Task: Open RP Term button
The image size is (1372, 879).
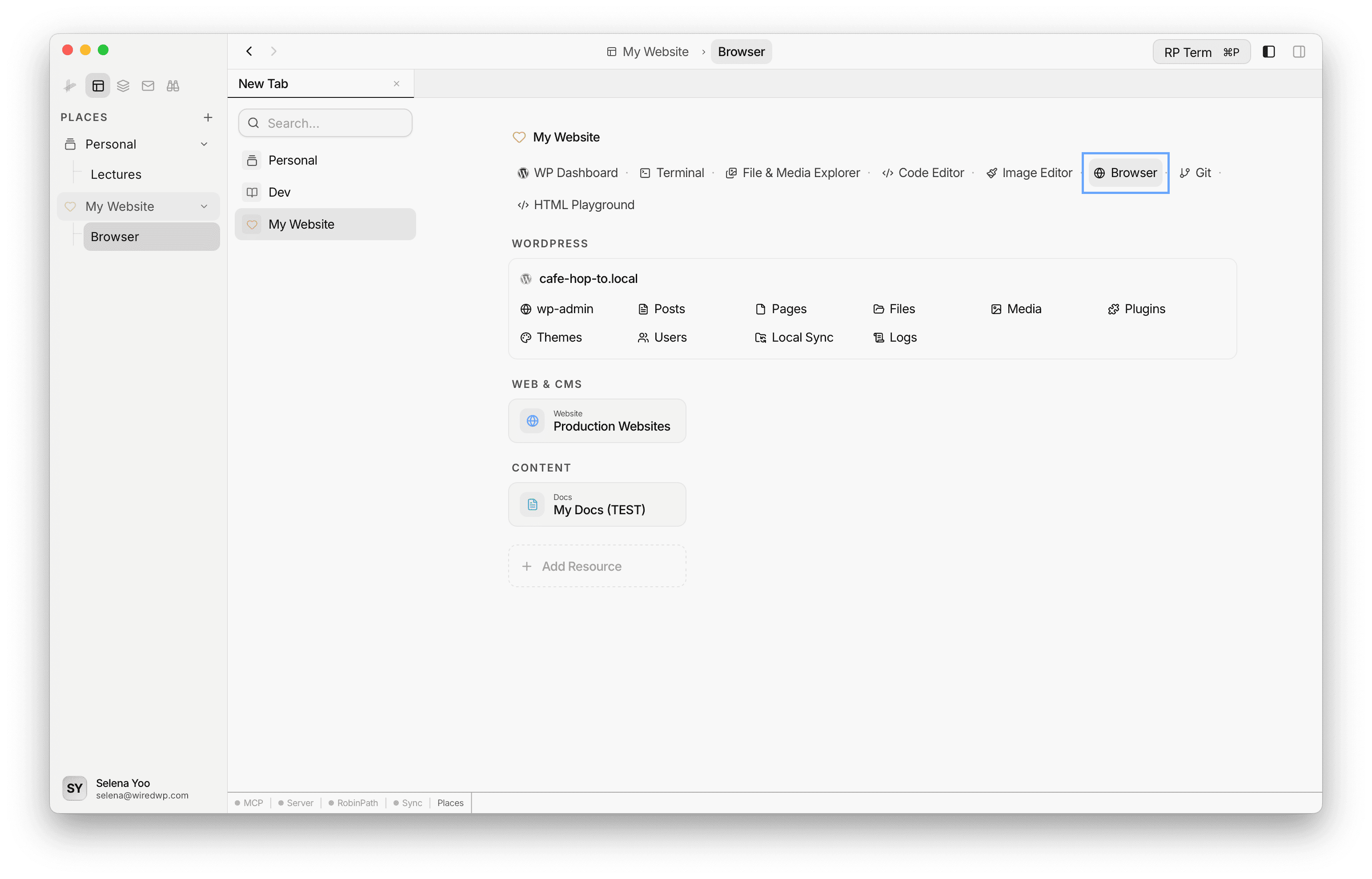Action: click(x=1201, y=52)
